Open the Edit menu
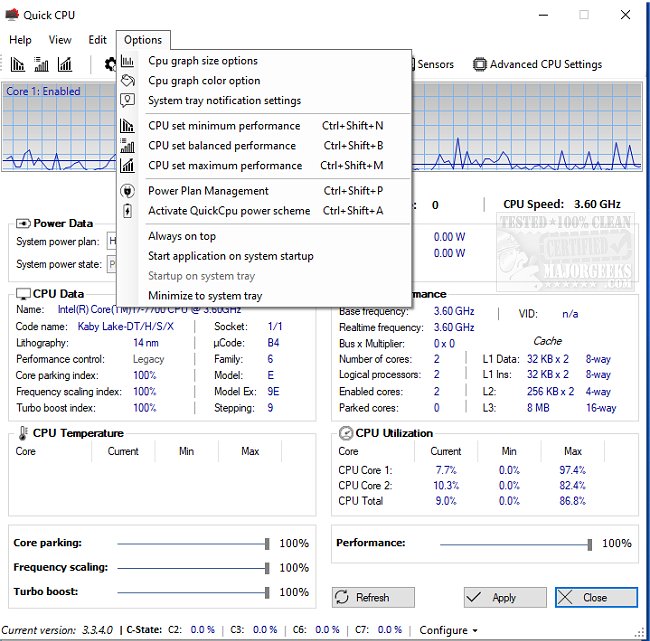650x641 pixels. click(x=97, y=40)
